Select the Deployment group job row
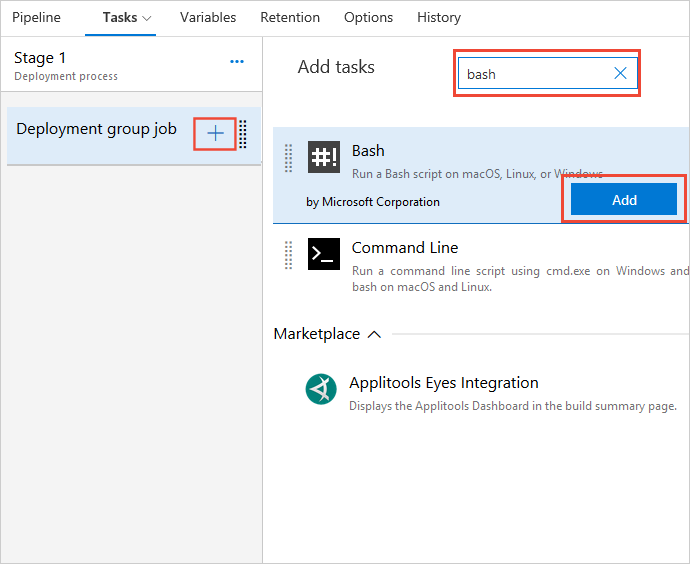Image resolution: width=690 pixels, height=564 pixels. pos(96,130)
